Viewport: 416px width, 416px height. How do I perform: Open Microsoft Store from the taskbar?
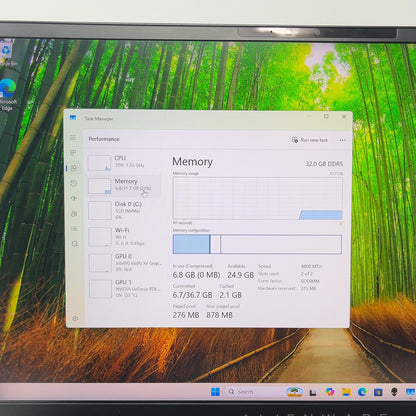point(378,392)
